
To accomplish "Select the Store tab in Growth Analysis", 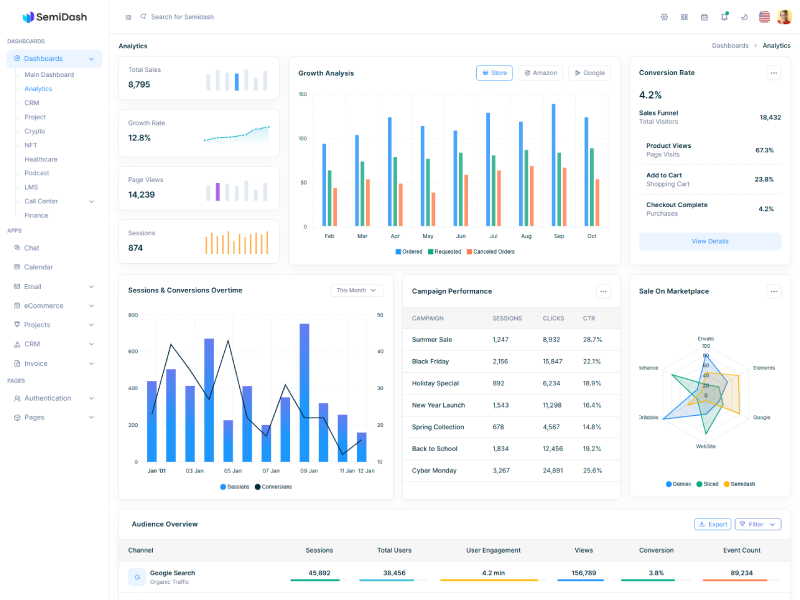I will coord(494,73).
